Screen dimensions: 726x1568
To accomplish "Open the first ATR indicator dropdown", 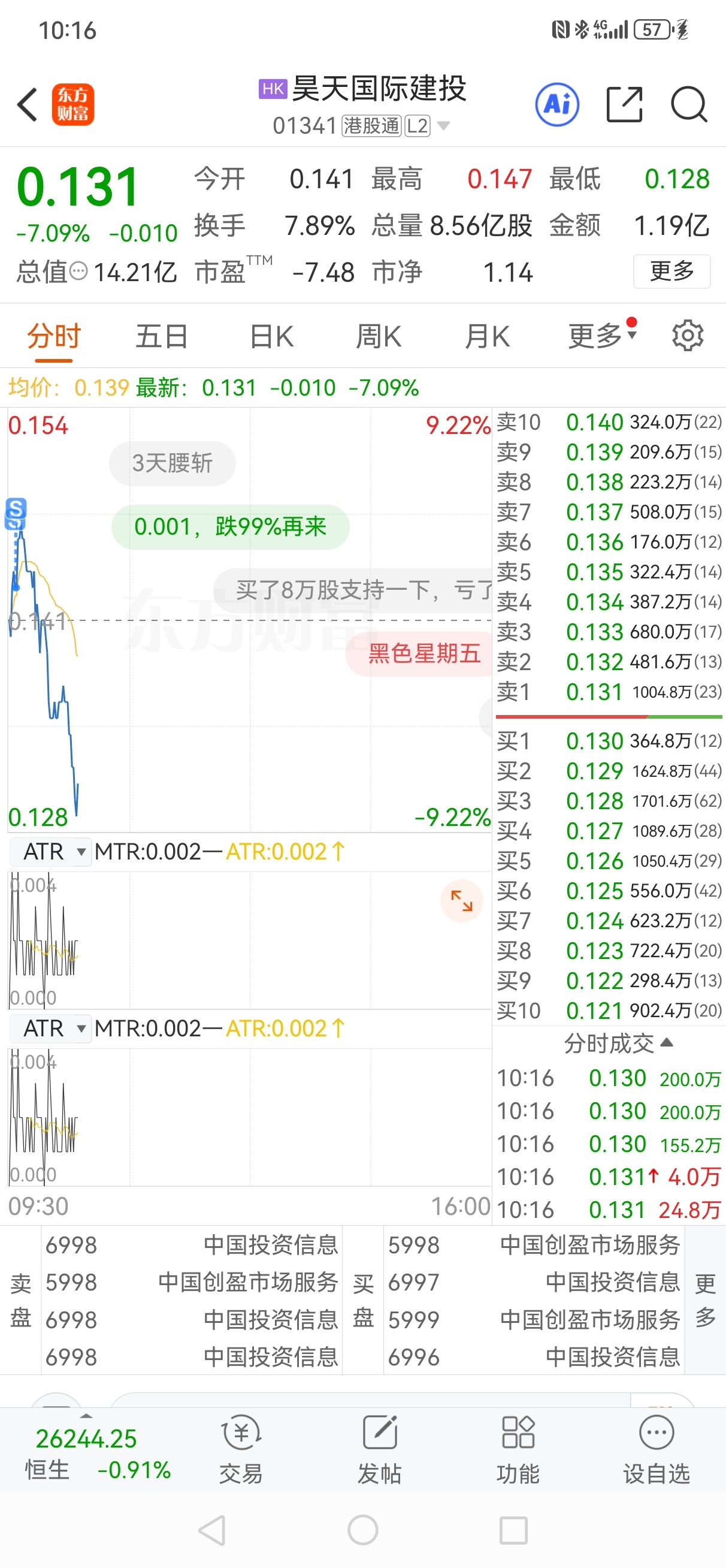I will 50,852.
